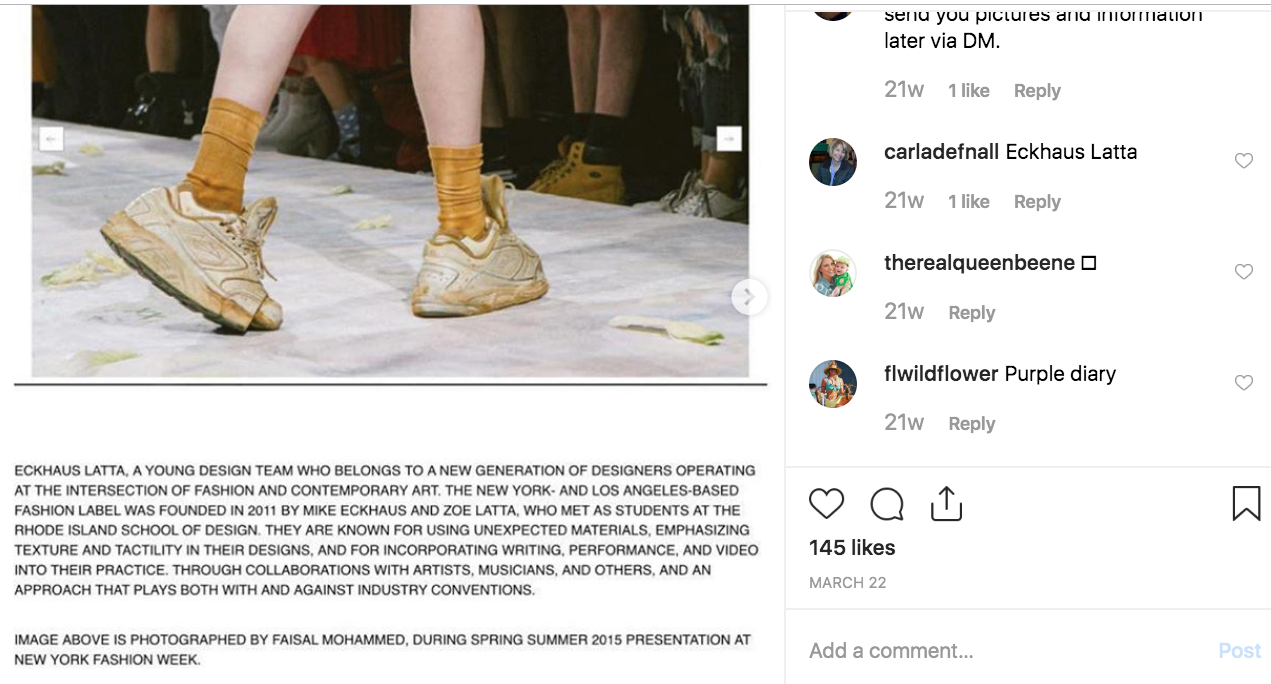Click the Add a comment field
1271x684 pixels.
[x=1008, y=651]
